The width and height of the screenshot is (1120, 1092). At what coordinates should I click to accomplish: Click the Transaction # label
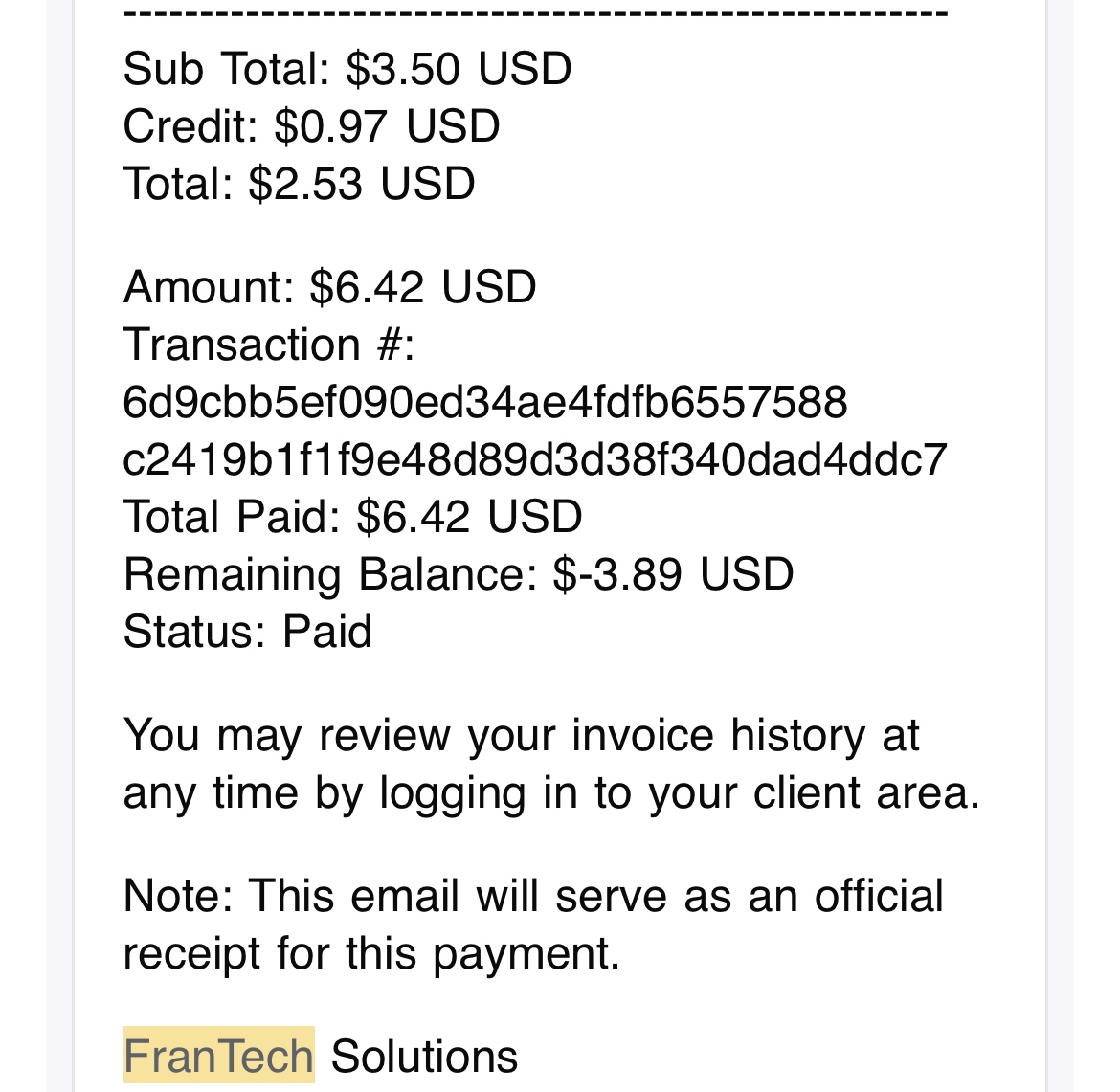pyautogui.click(x=269, y=345)
